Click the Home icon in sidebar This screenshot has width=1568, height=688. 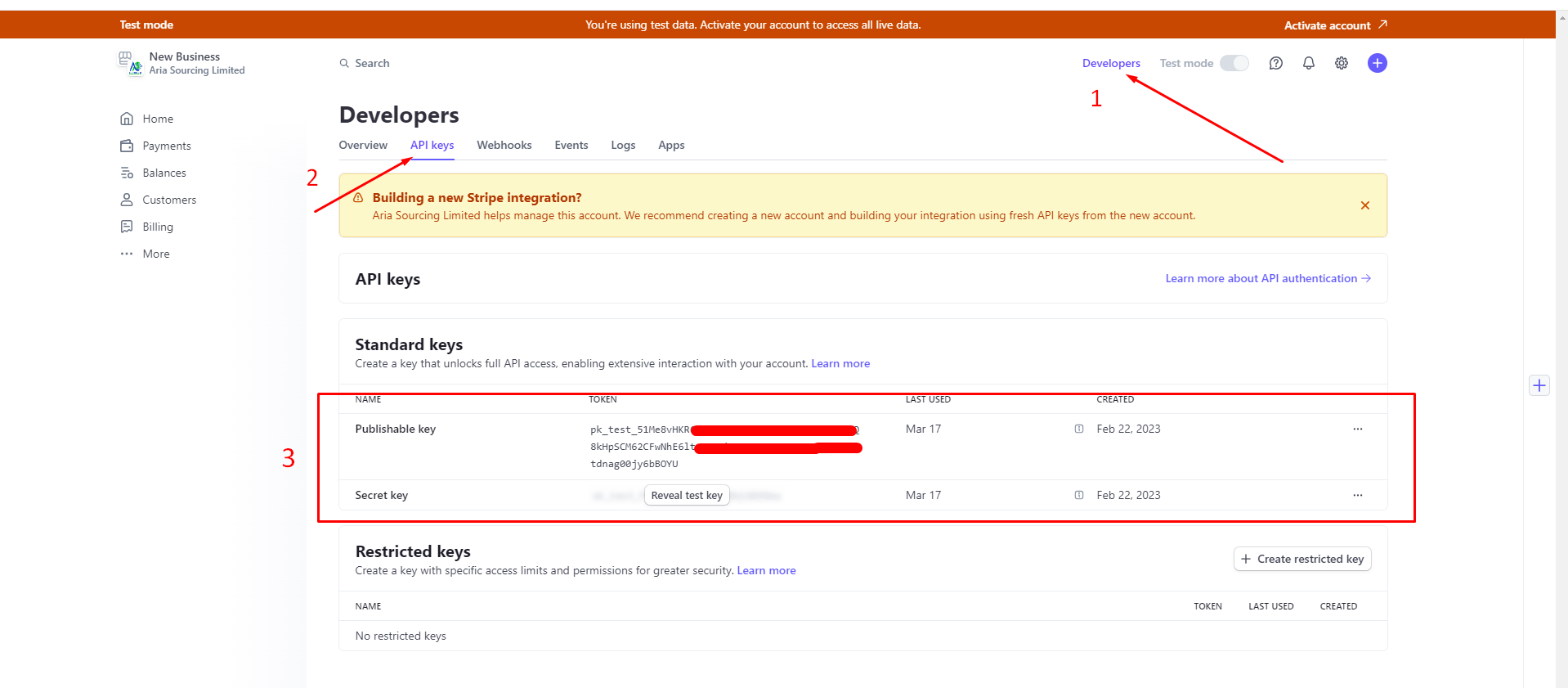pos(127,119)
